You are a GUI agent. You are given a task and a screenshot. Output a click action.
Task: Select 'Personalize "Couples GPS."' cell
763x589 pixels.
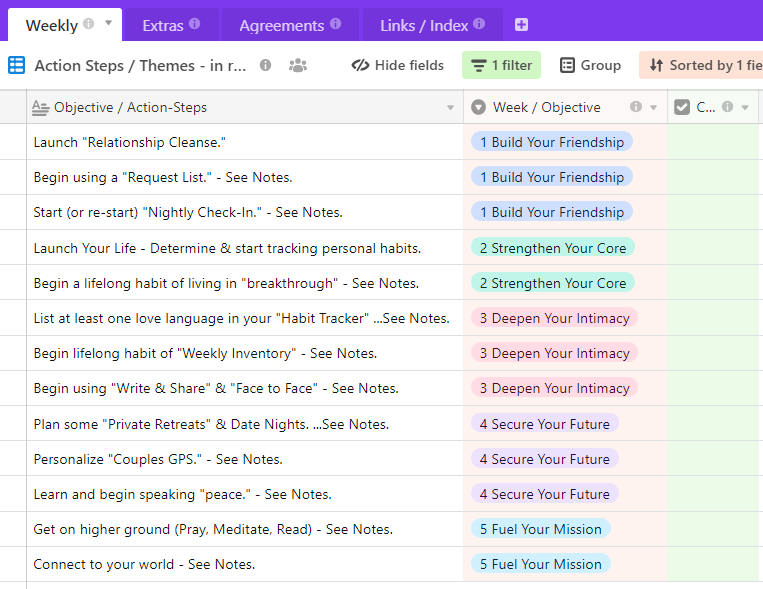(245, 459)
